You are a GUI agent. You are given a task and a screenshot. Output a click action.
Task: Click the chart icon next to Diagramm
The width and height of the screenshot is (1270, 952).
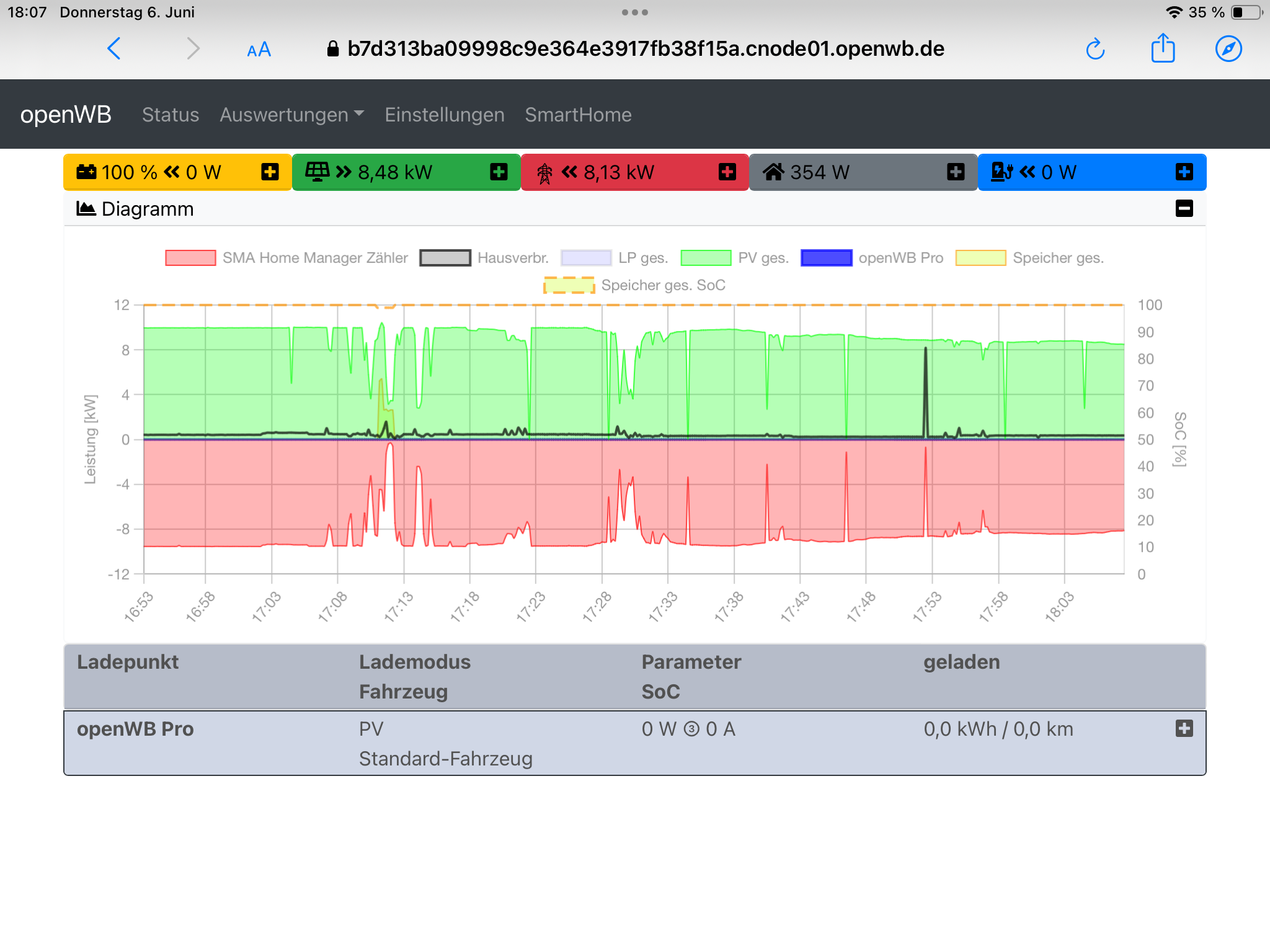coord(86,208)
